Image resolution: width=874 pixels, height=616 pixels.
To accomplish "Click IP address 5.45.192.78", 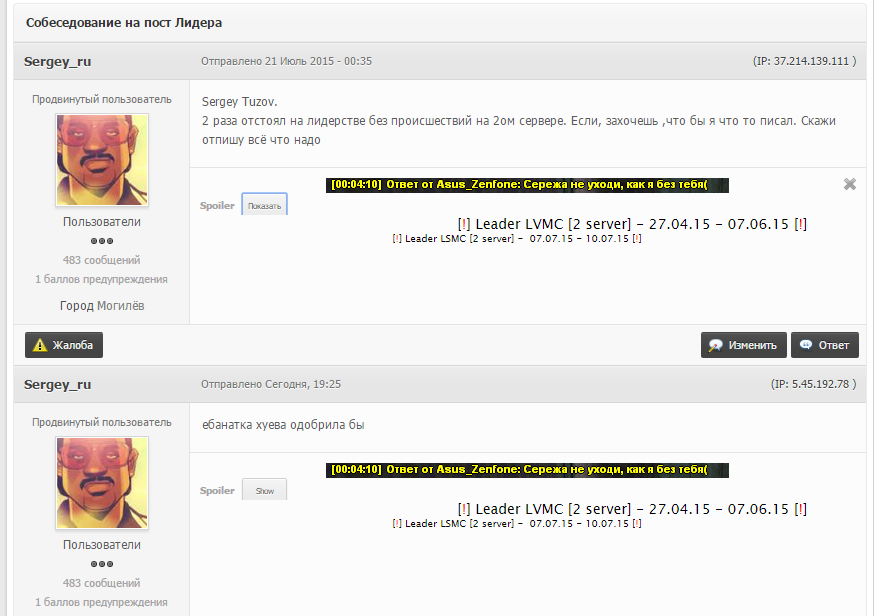I will click(820, 384).
